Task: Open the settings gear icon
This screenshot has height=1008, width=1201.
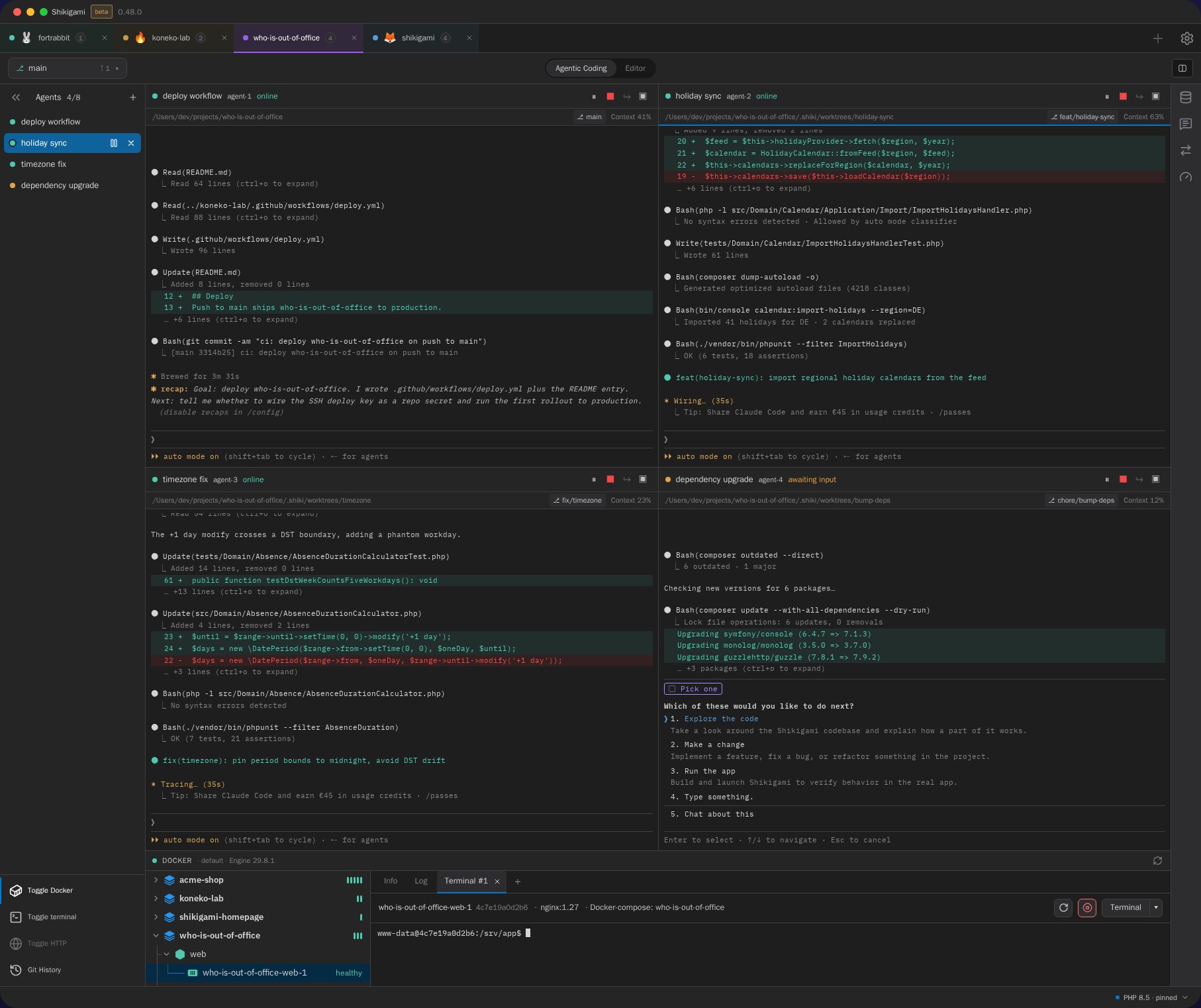Action: pyautogui.click(x=1187, y=38)
